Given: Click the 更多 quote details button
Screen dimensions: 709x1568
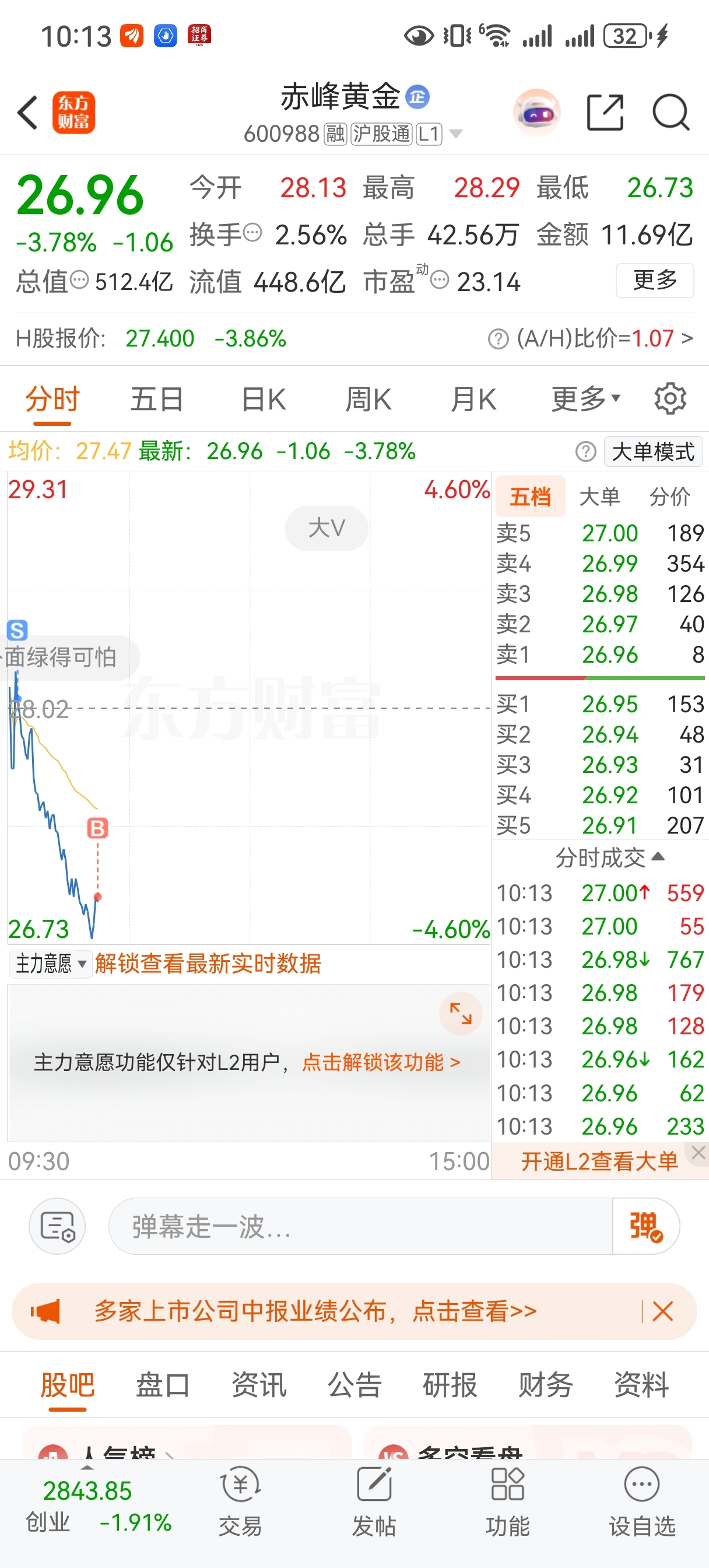Looking at the screenshot, I should pos(655,280).
